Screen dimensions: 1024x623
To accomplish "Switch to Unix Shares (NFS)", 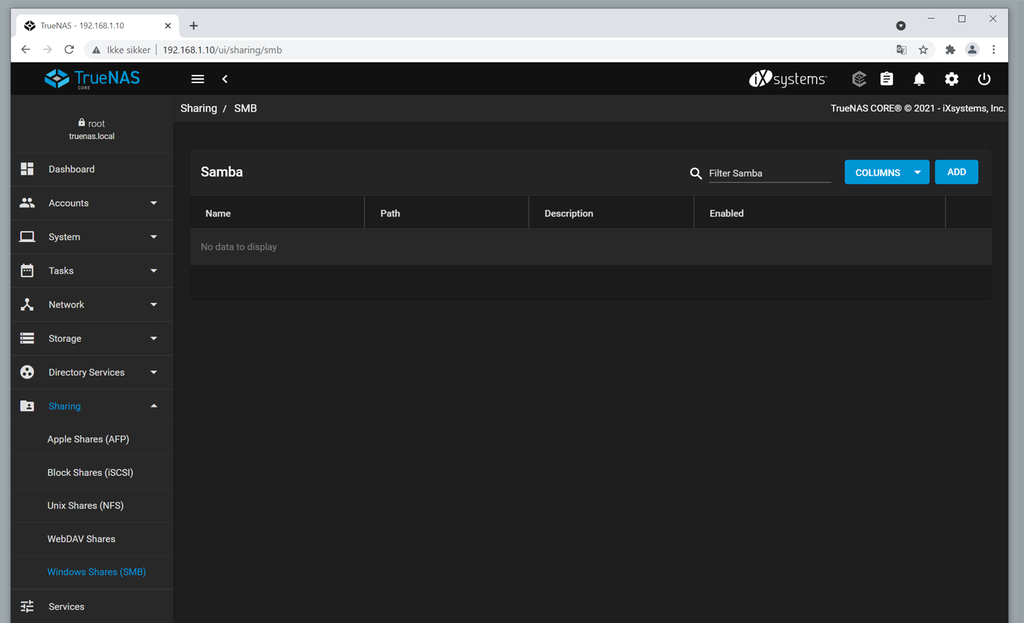I will [x=86, y=505].
